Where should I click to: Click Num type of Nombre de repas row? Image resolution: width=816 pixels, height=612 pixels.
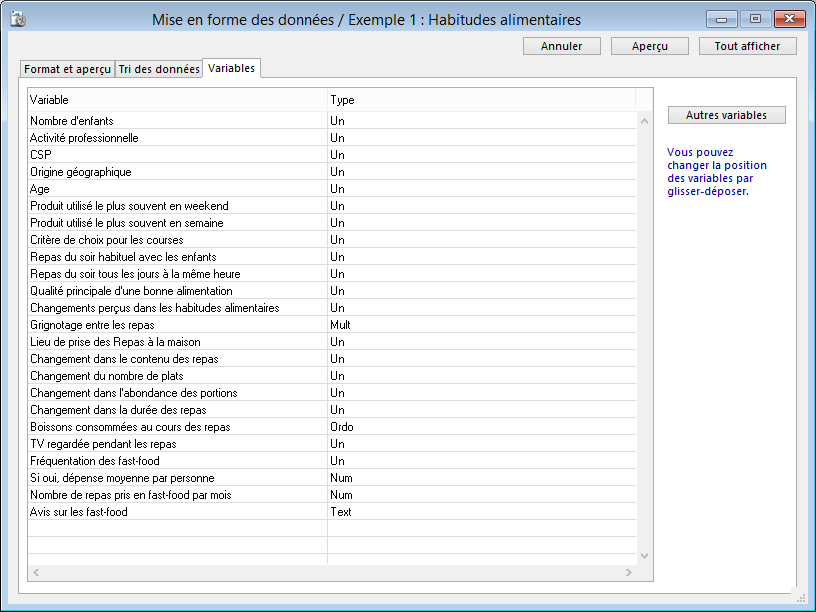tap(482, 495)
